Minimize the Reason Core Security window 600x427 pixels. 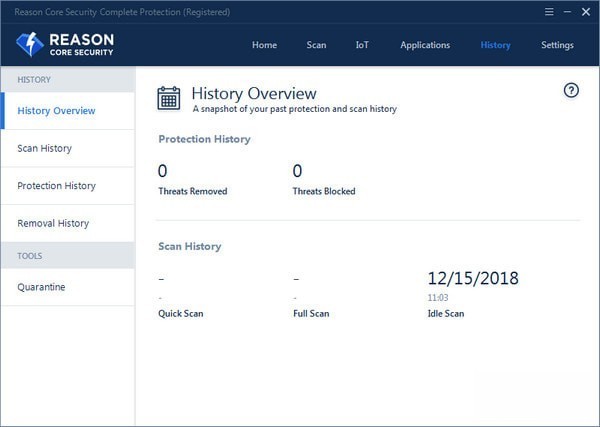pos(567,12)
